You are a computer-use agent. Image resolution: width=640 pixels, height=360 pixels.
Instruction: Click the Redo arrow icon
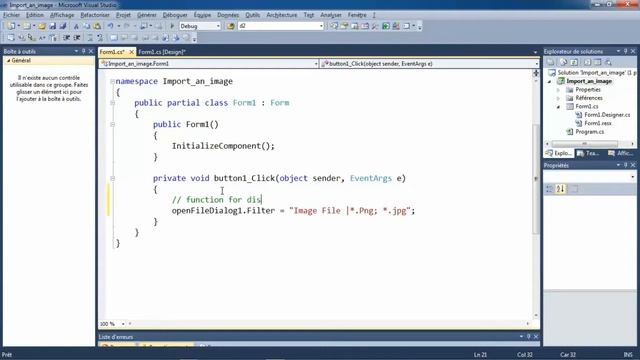tap(127, 26)
